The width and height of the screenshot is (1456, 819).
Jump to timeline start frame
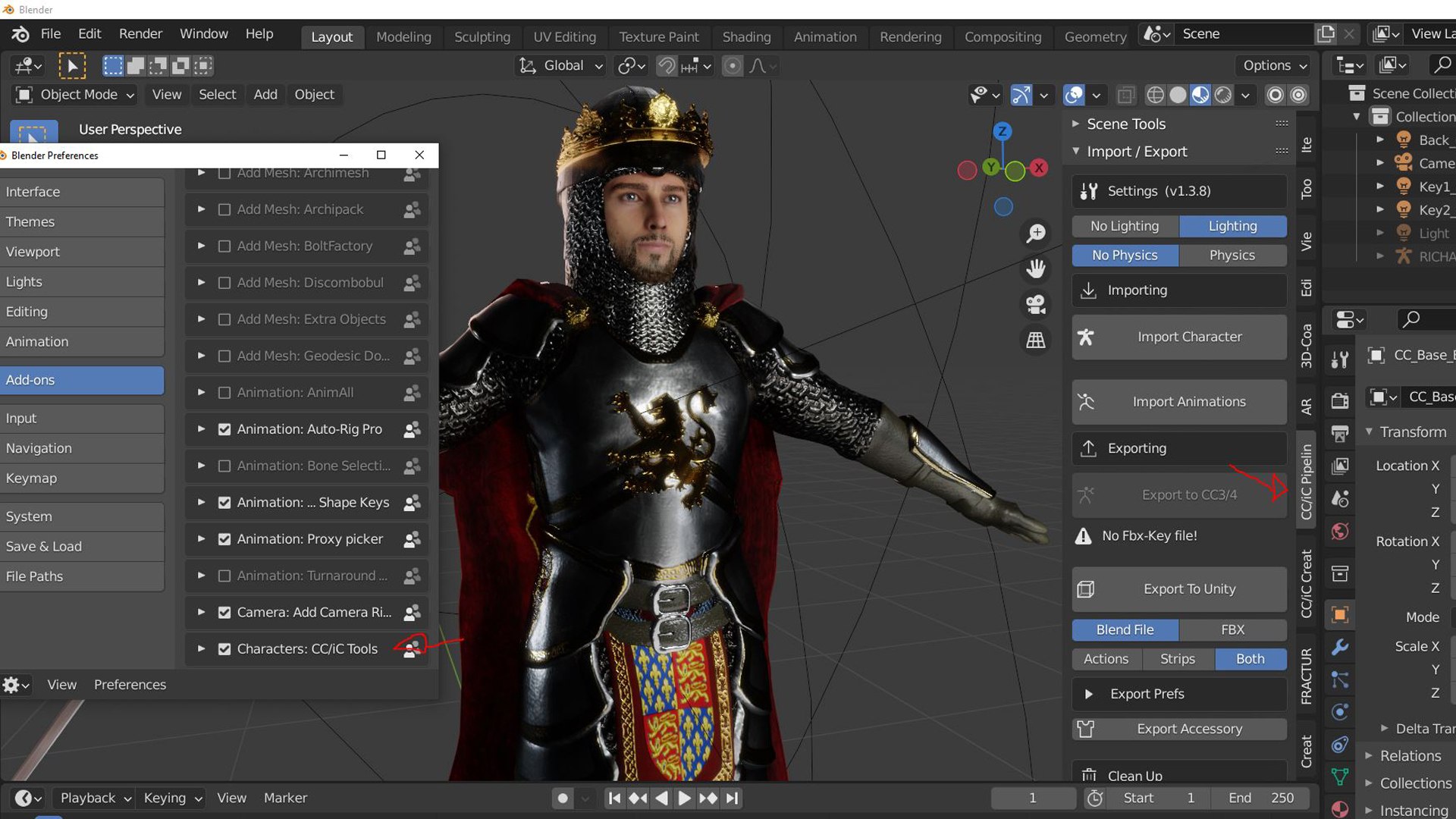pyautogui.click(x=614, y=798)
